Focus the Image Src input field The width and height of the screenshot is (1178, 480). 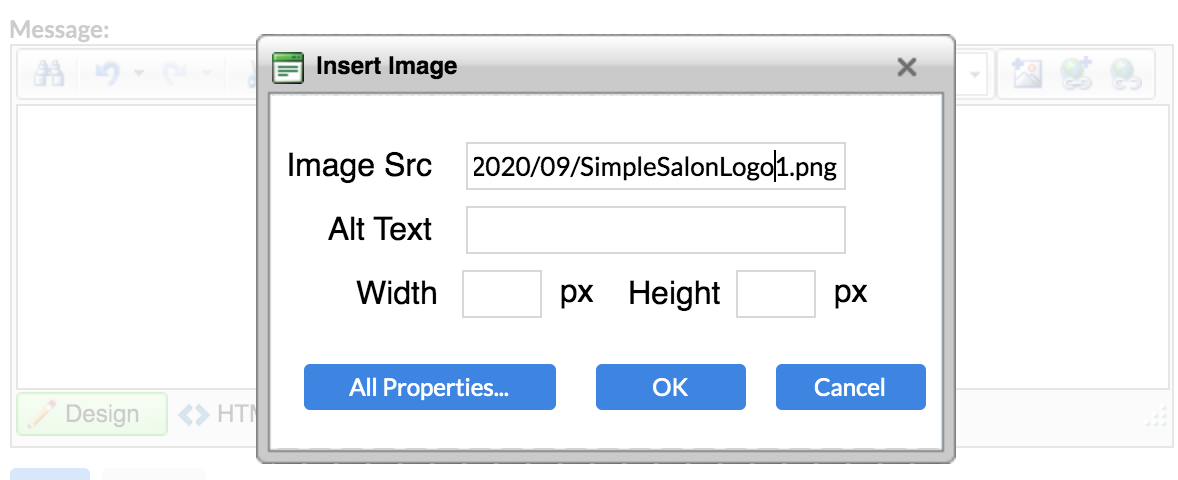[656, 166]
